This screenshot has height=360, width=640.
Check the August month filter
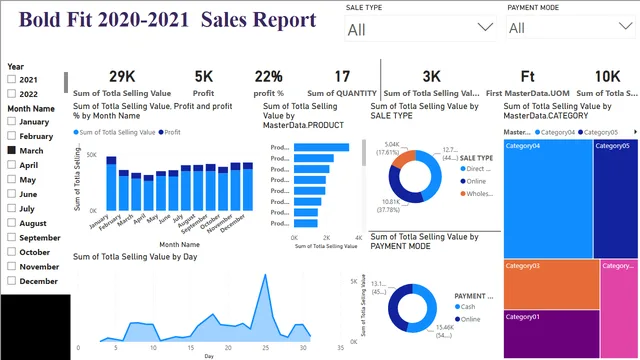pyautogui.click(x=11, y=222)
